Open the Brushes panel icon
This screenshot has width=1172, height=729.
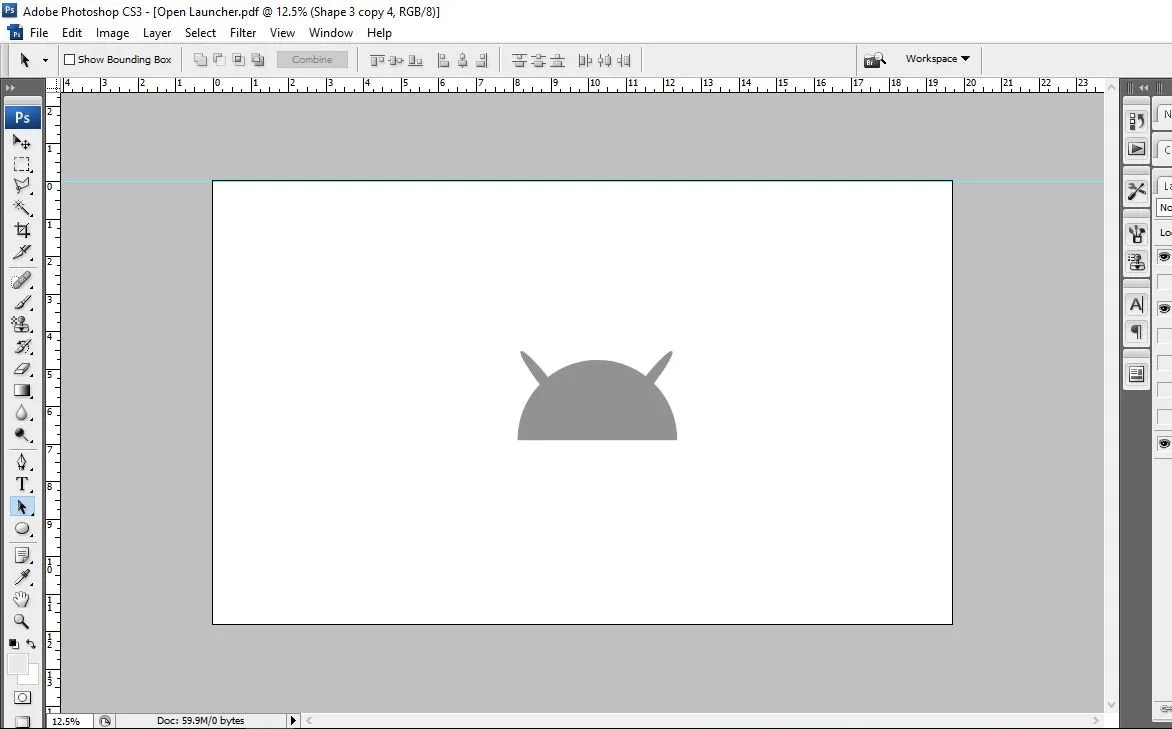tap(1136, 235)
